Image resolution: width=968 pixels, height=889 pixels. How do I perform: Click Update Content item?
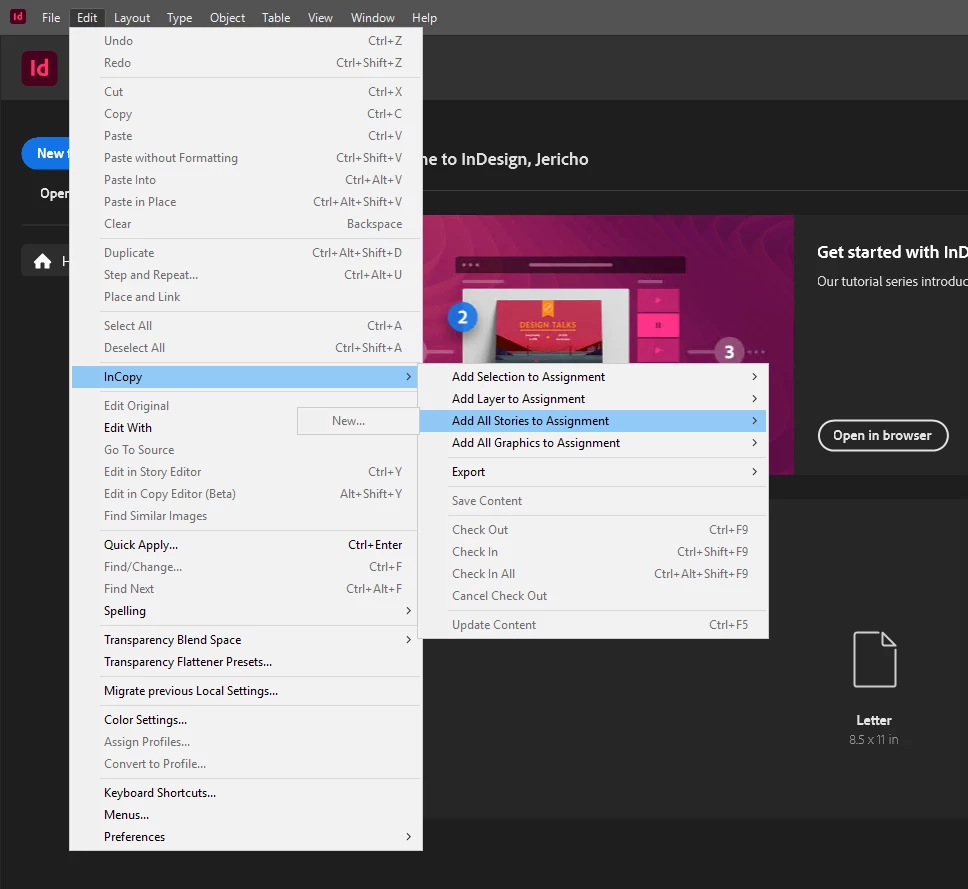[593, 625]
